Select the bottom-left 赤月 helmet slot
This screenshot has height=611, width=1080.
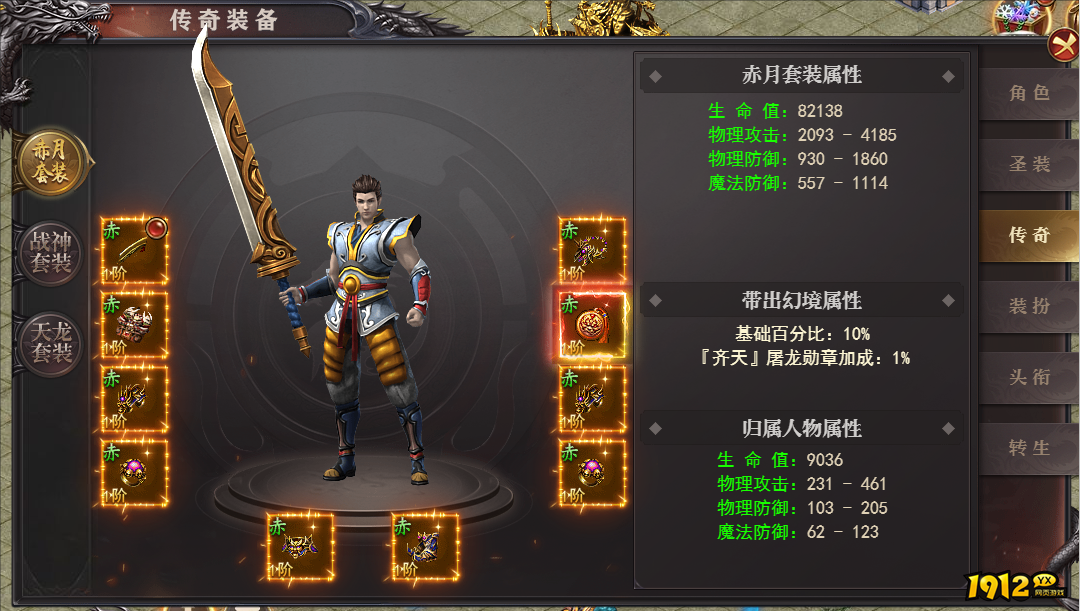click(x=300, y=546)
